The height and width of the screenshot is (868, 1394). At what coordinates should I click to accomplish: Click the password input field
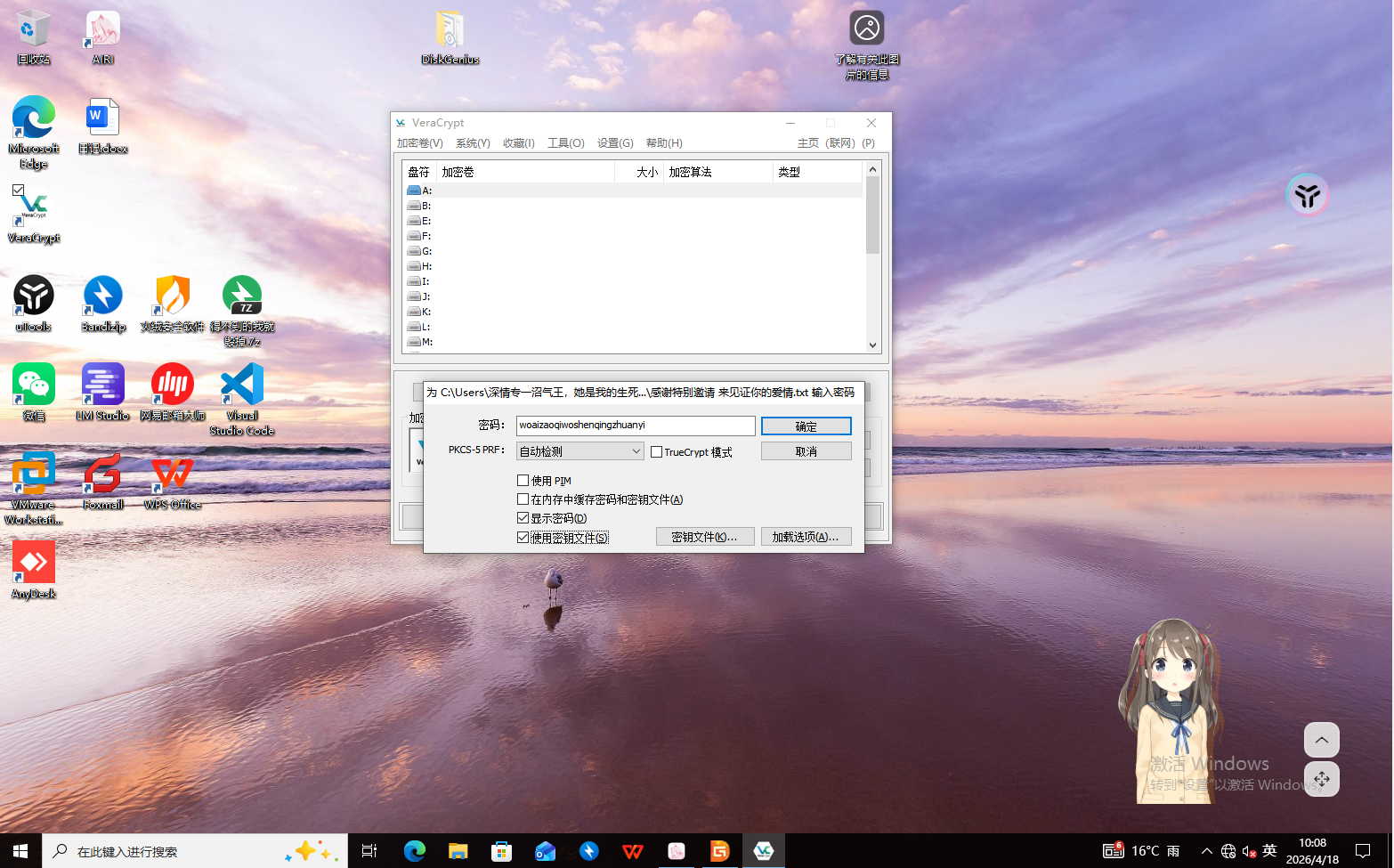coord(635,426)
